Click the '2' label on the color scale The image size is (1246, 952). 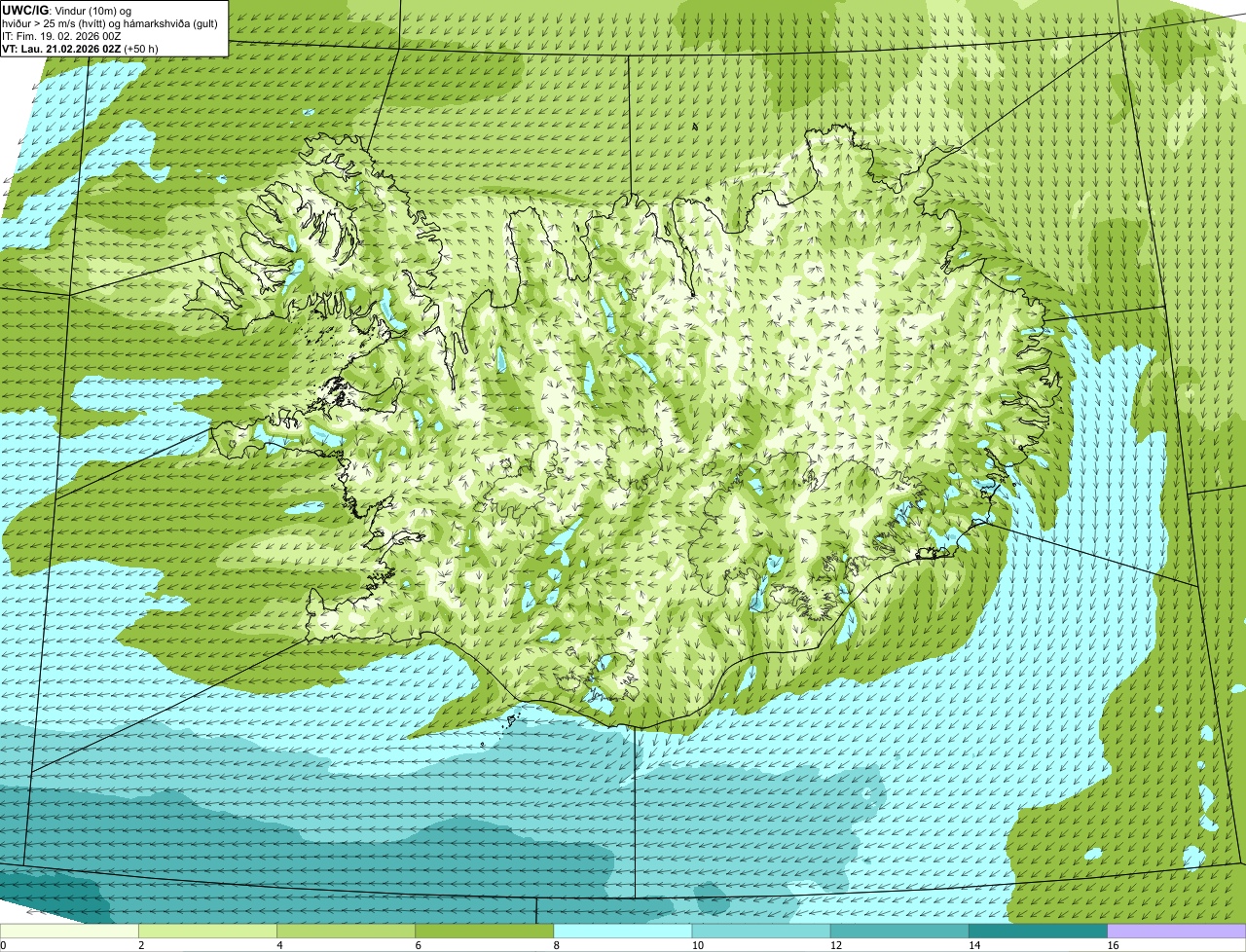[141, 945]
